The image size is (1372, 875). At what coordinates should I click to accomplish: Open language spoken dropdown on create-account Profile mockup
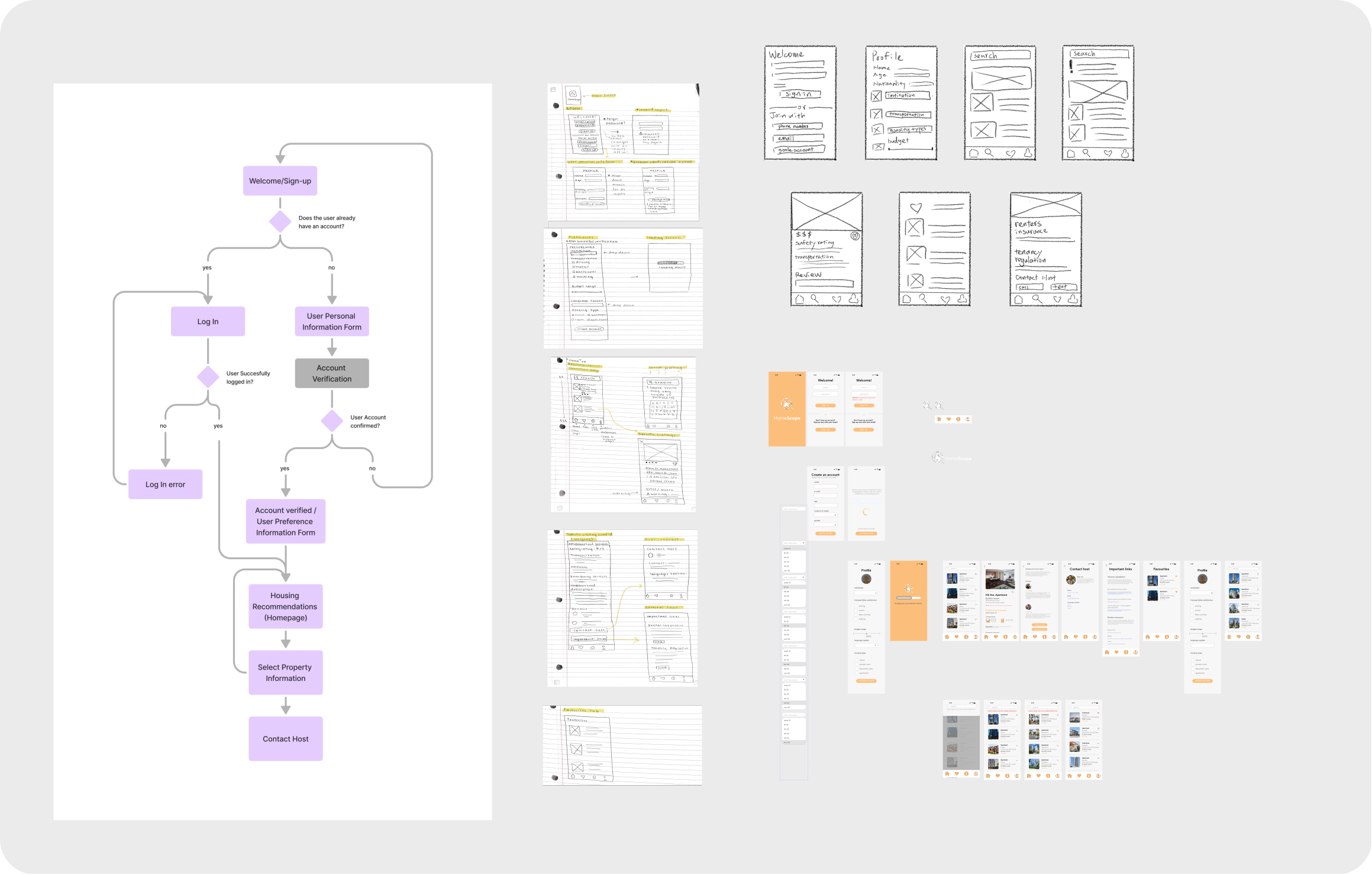pyautogui.click(x=866, y=645)
